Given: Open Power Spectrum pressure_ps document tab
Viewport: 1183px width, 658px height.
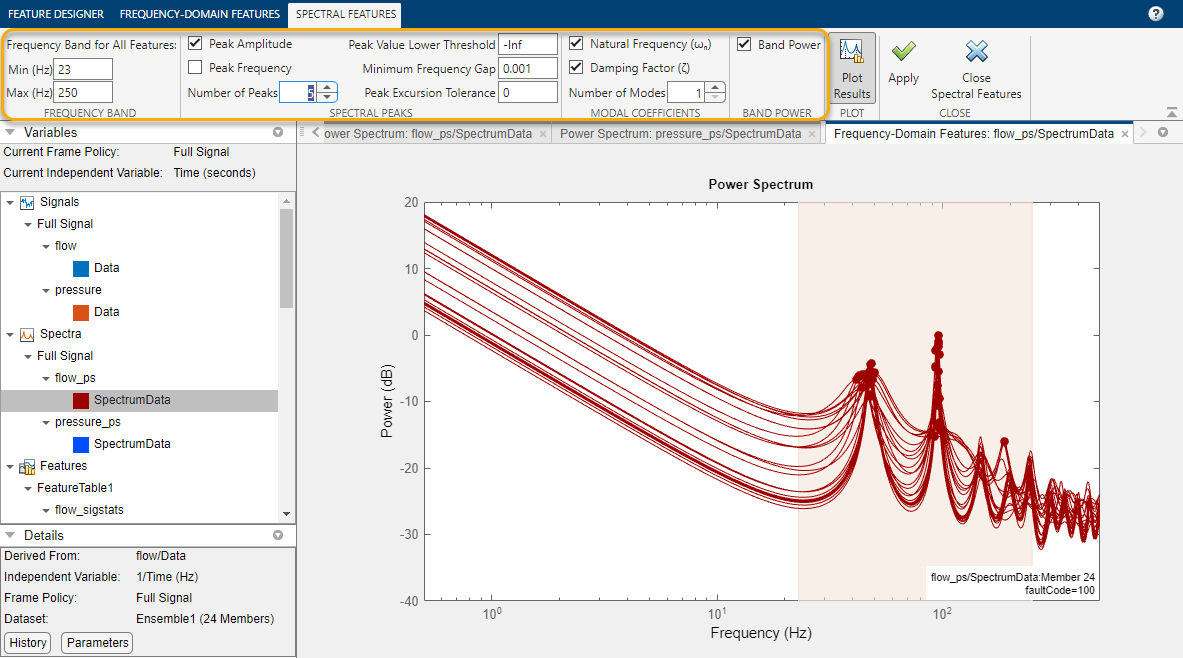Looking at the screenshot, I should coord(681,134).
